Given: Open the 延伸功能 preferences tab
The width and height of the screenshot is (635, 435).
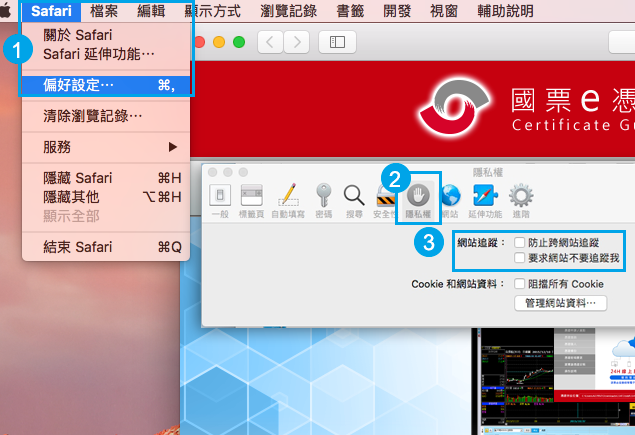Looking at the screenshot, I should coord(485,201).
